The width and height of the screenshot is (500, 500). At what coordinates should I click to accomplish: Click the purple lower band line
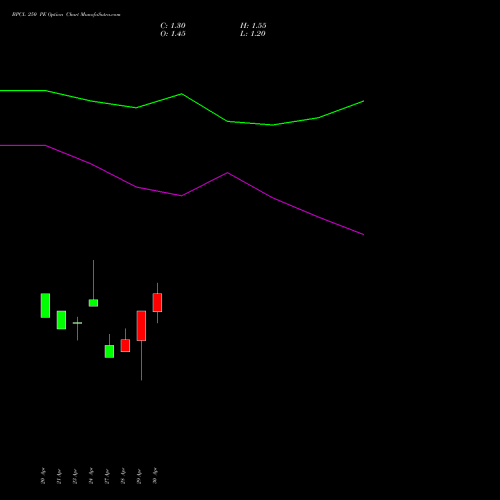182,195
